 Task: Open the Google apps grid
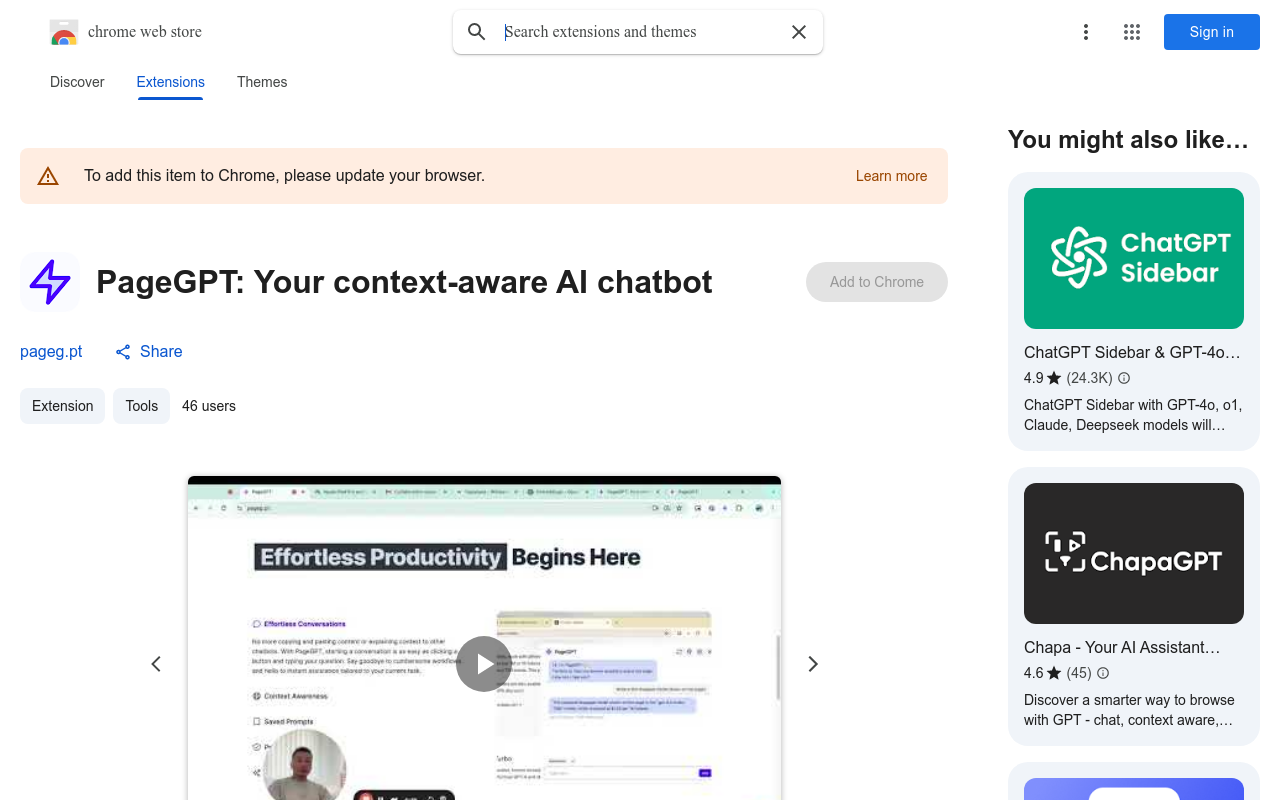[1132, 32]
